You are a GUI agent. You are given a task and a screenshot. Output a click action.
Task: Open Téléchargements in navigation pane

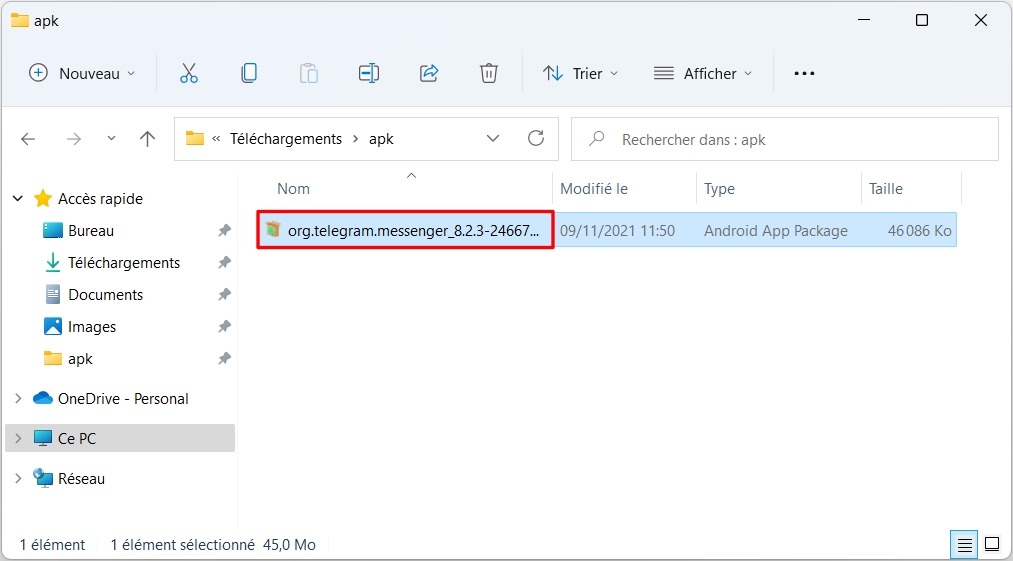click(x=123, y=262)
